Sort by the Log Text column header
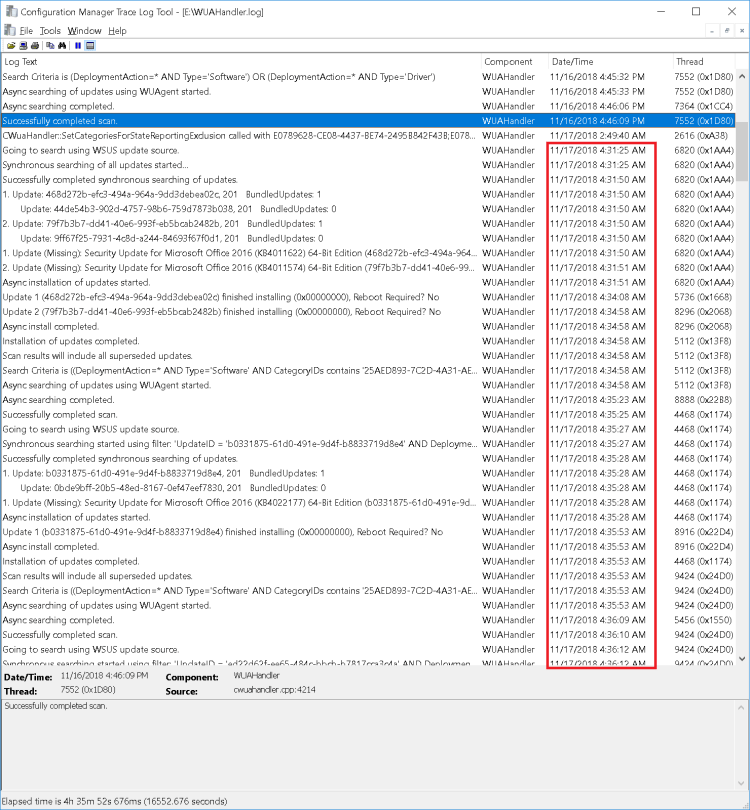The width and height of the screenshot is (750, 810). (x=240, y=62)
